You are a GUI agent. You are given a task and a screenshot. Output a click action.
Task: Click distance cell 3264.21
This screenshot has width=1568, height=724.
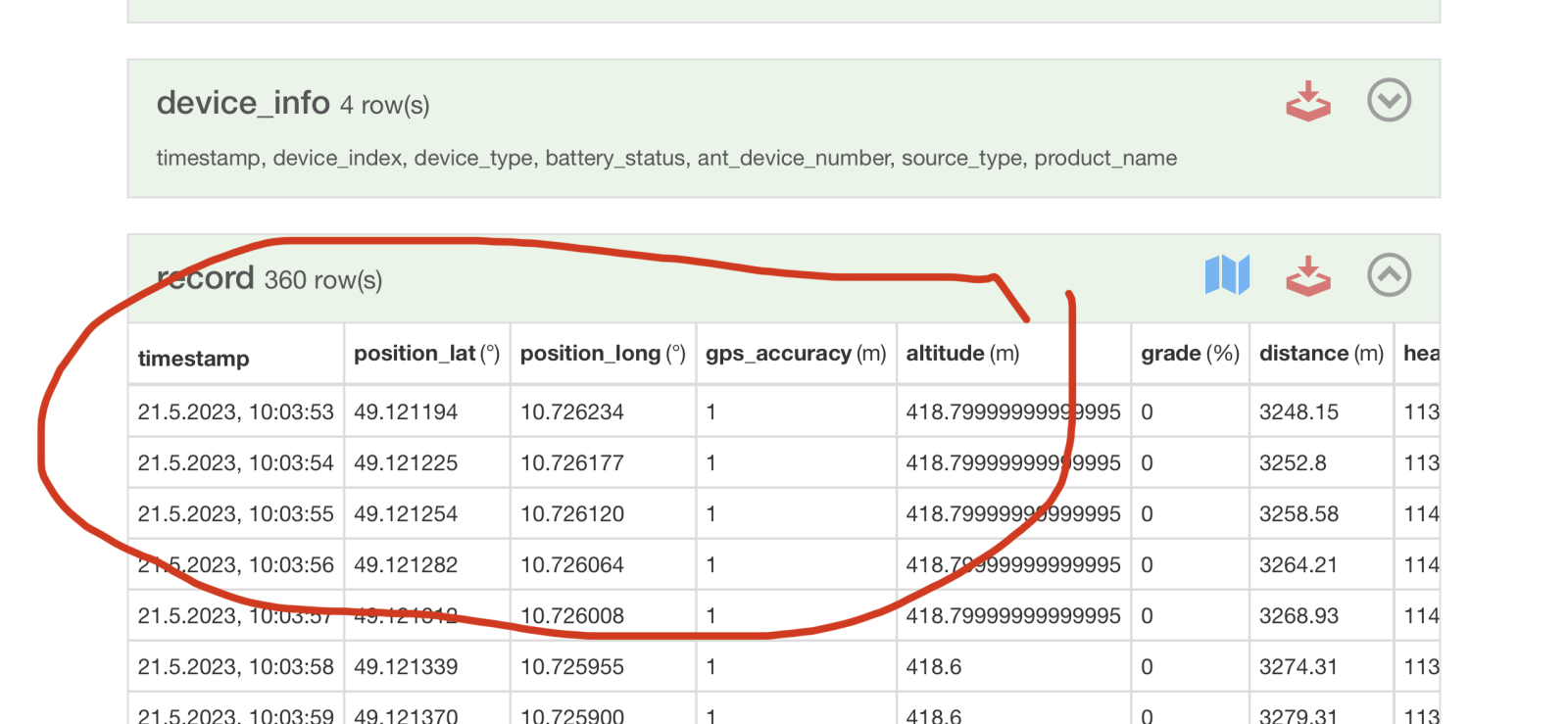pyautogui.click(x=1298, y=565)
